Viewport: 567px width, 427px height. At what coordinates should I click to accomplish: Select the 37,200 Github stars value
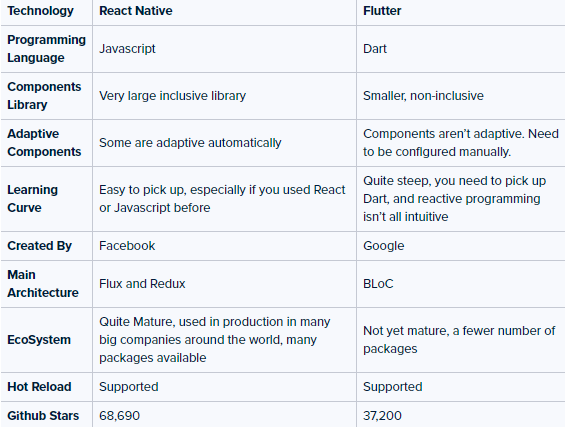382,416
